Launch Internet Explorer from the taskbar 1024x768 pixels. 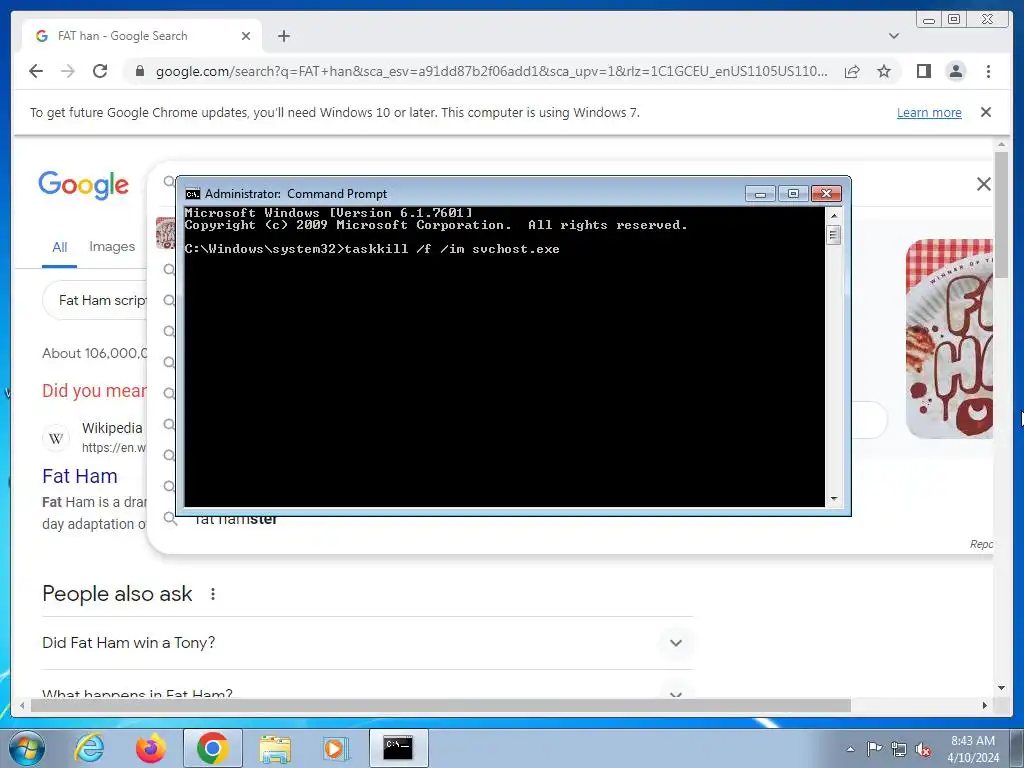coord(89,748)
